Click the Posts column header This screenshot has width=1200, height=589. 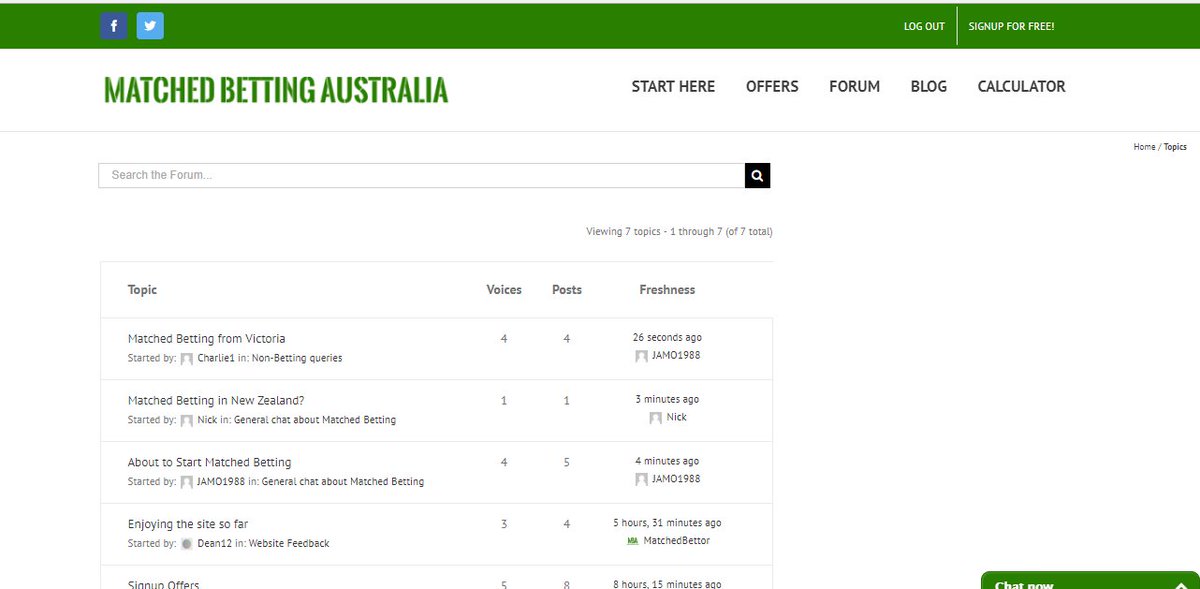pyautogui.click(x=567, y=290)
